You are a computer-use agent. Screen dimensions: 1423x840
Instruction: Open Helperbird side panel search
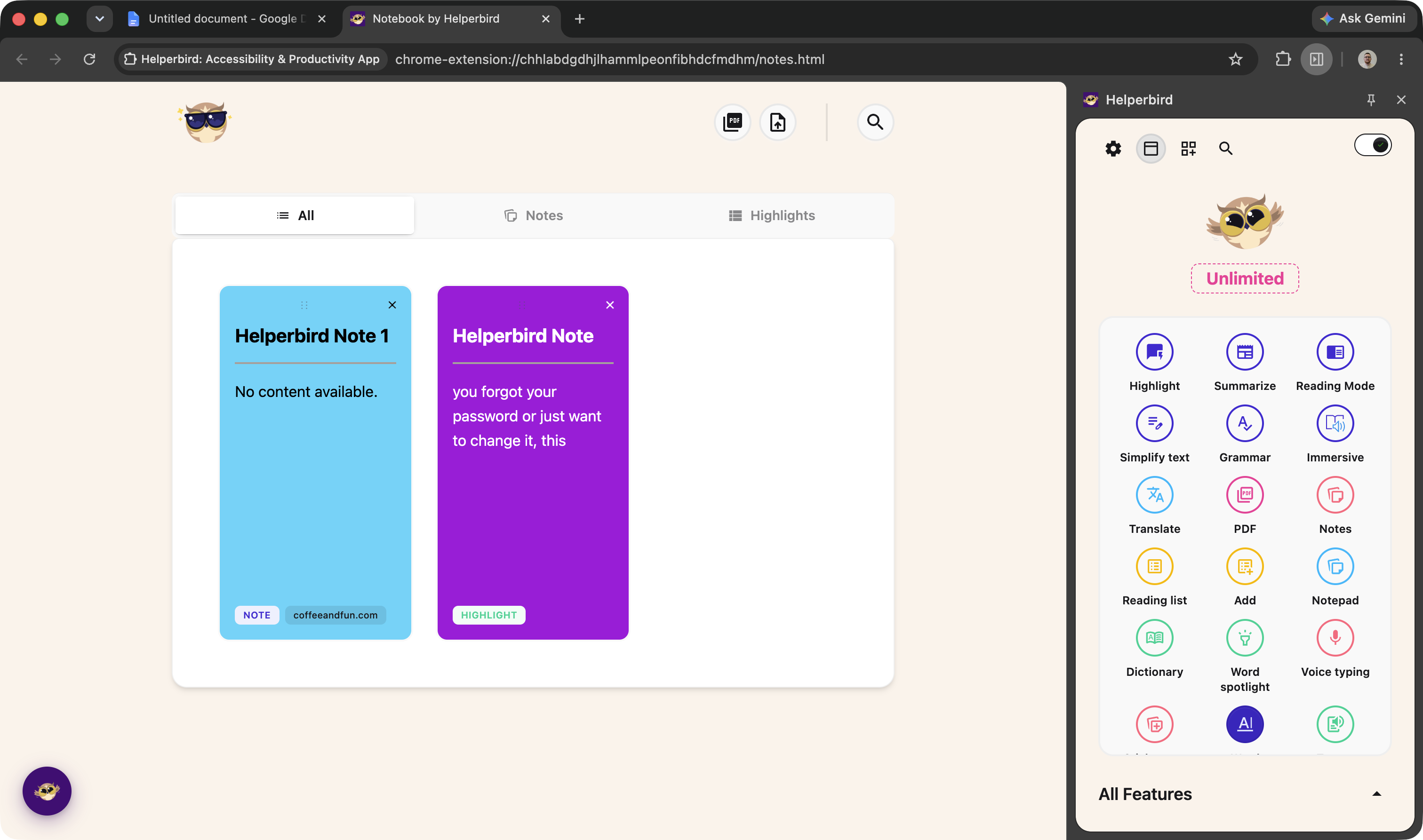pos(1226,148)
